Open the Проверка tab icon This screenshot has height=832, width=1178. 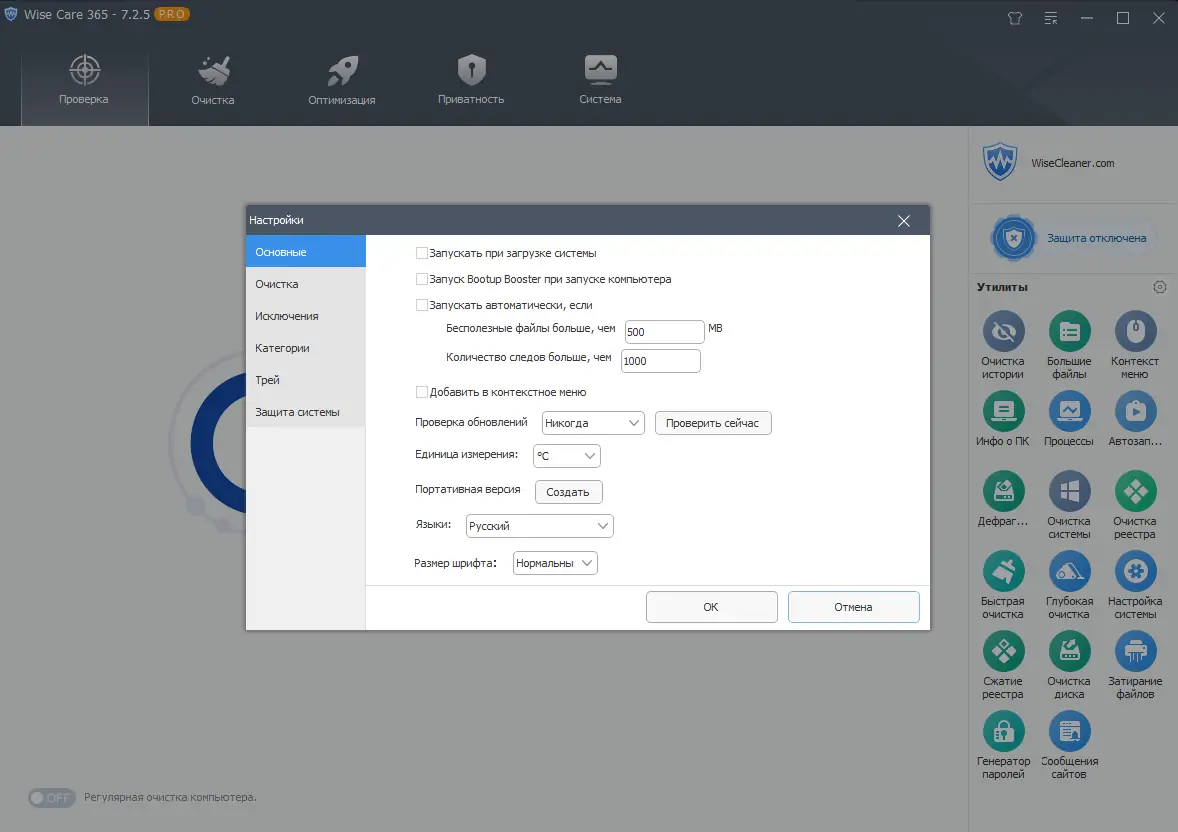(x=85, y=70)
